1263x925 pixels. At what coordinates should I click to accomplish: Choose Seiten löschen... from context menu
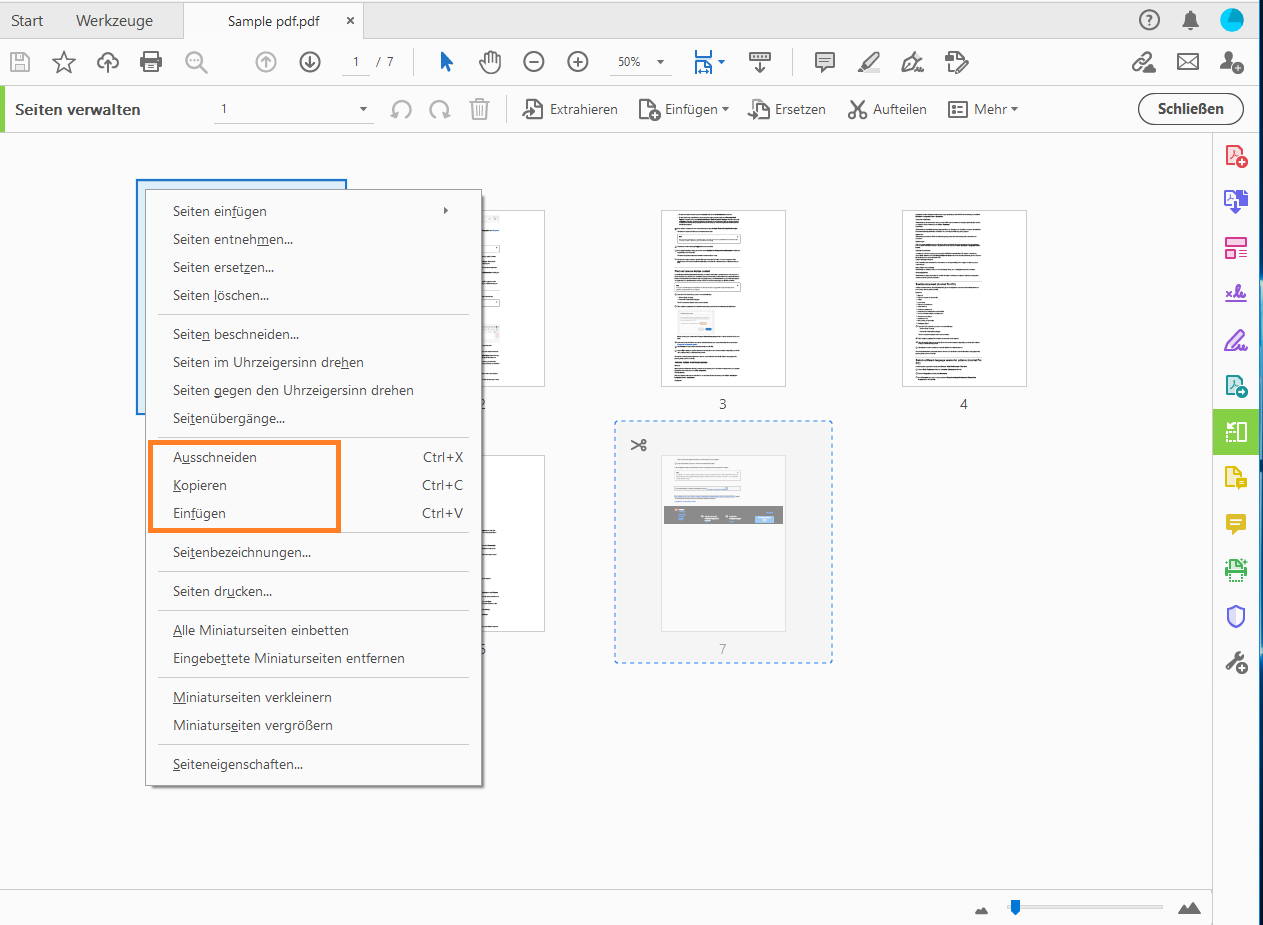(221, 295)
